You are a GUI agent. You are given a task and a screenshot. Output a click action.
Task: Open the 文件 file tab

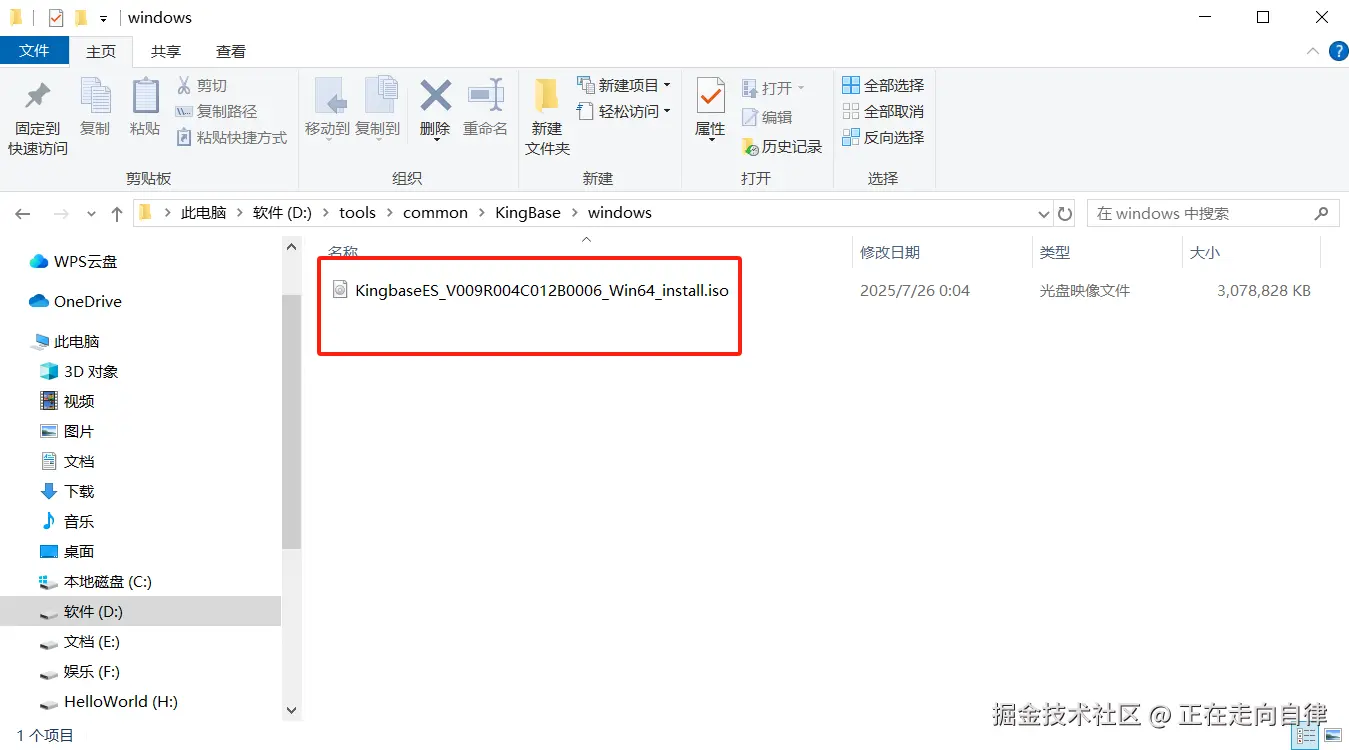point(34,51)
